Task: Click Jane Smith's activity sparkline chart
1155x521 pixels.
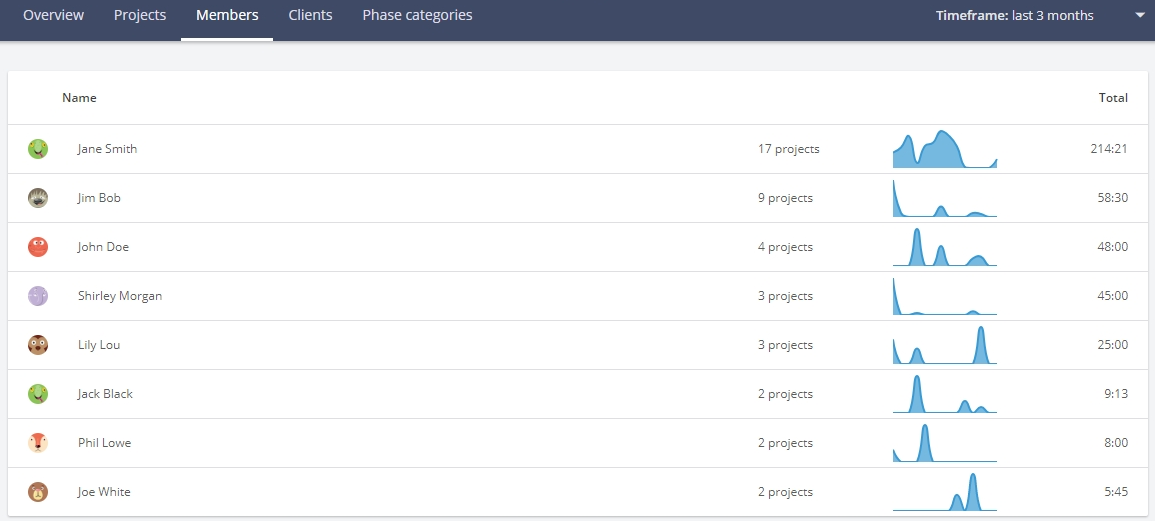Action: point(945,149)
